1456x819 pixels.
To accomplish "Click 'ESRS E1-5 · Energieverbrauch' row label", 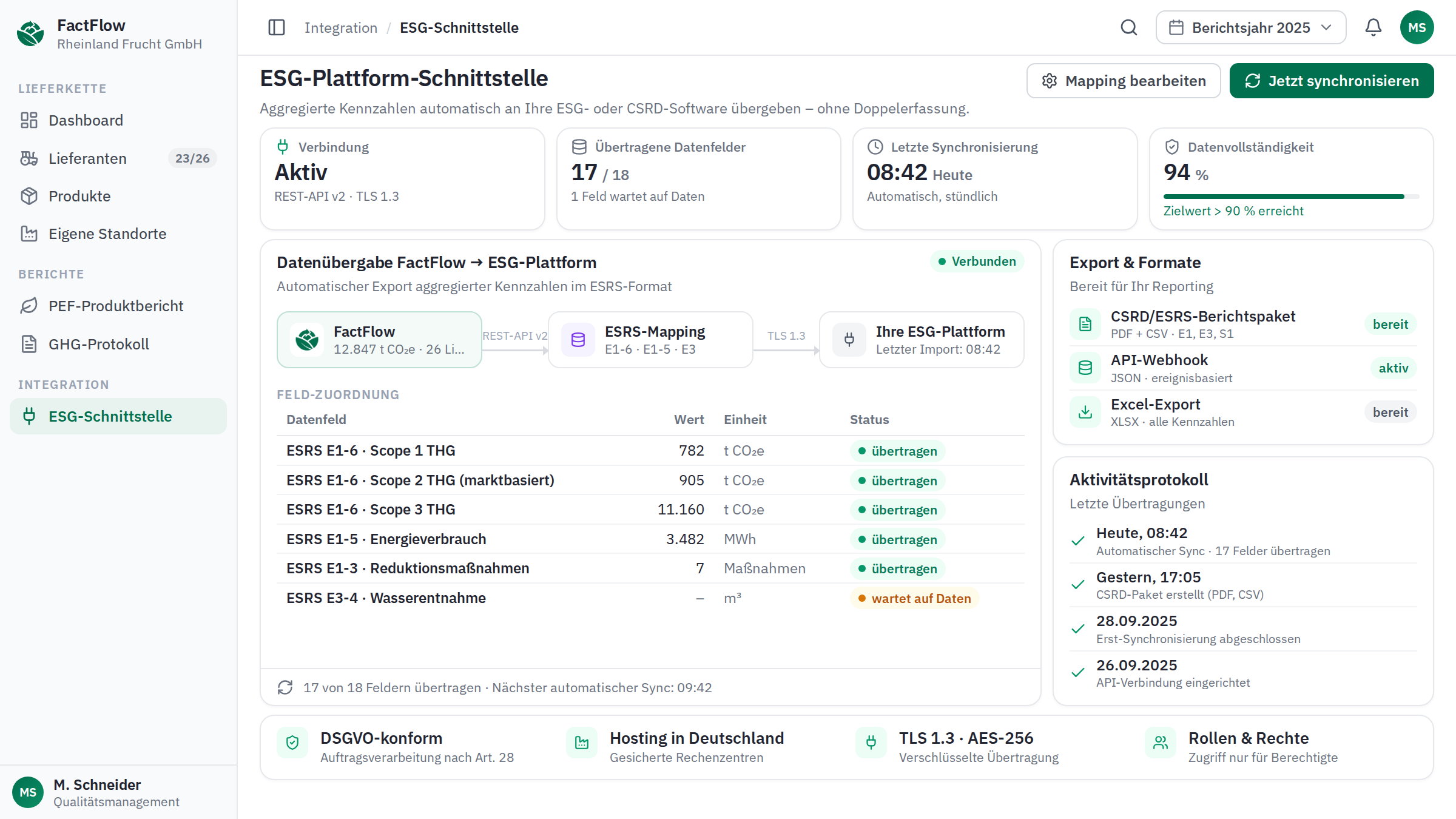I will [386, 539].
